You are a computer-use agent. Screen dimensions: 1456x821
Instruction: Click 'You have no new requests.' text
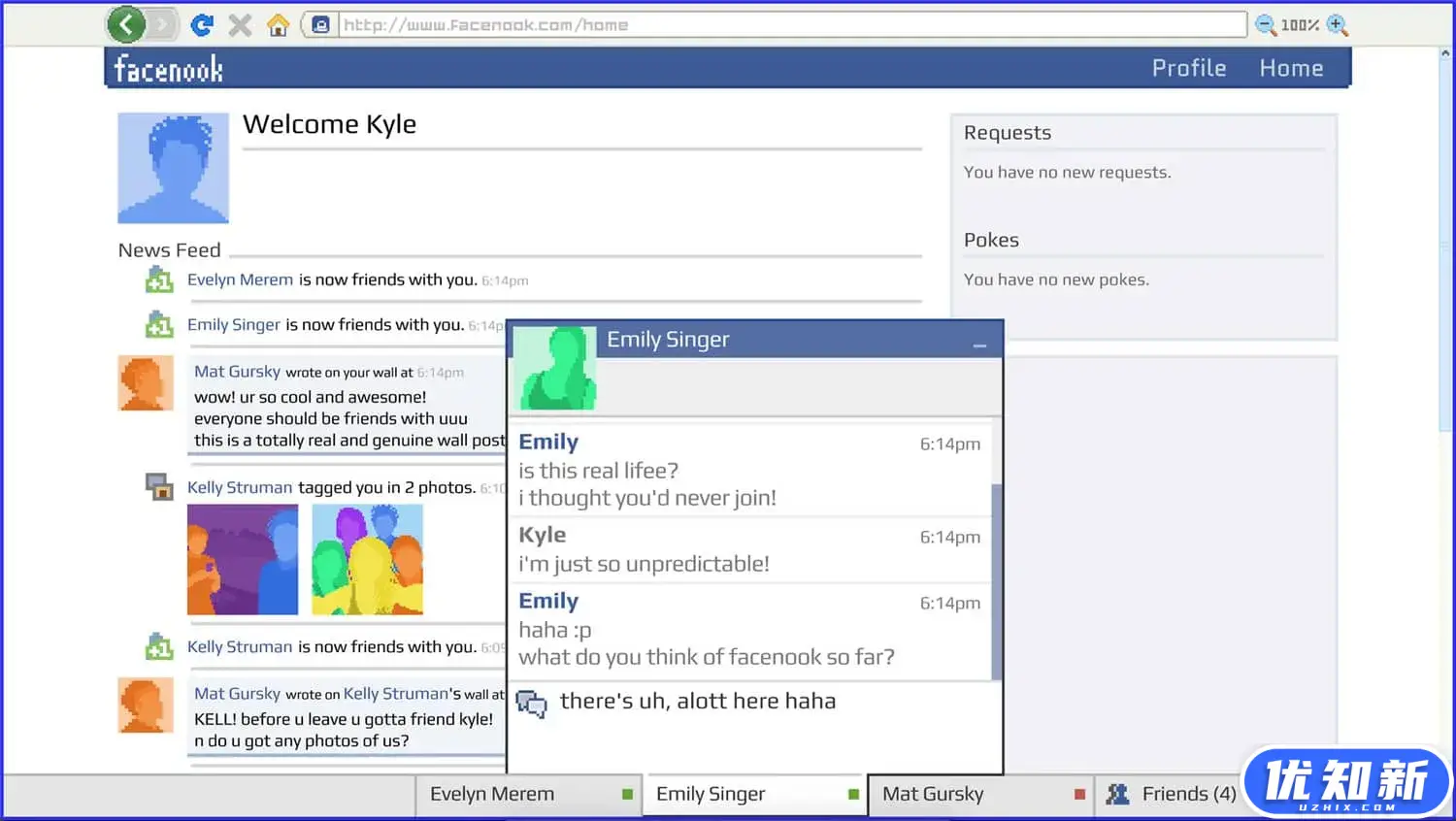1068,172
